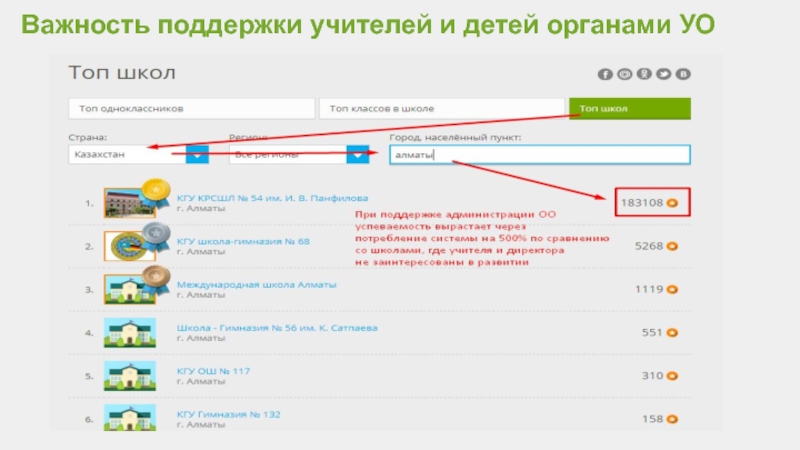Share via the Facebook icon
The width and height of the screenshot is (800, 450).
(605, 74)
